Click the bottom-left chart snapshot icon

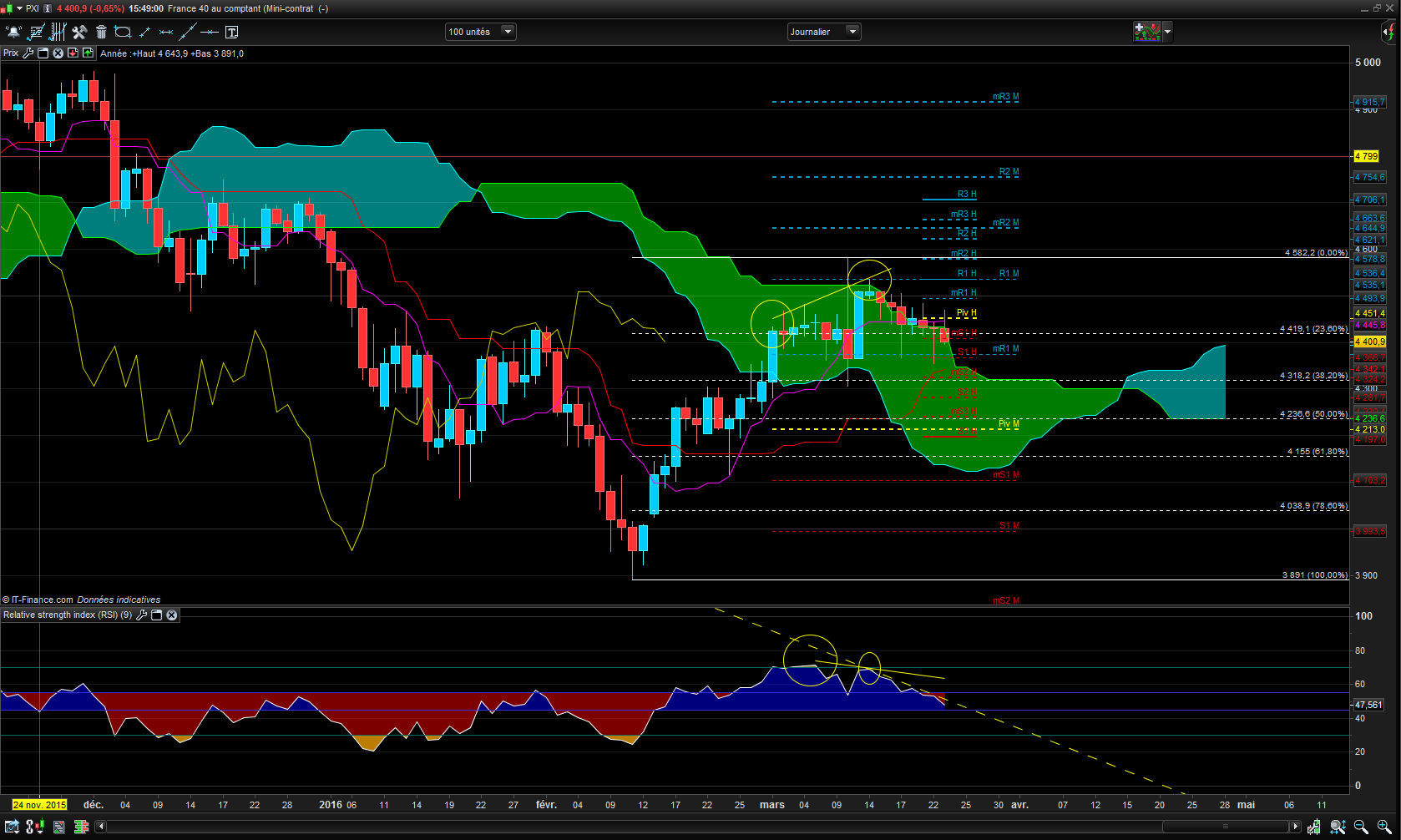coord(13,827)
